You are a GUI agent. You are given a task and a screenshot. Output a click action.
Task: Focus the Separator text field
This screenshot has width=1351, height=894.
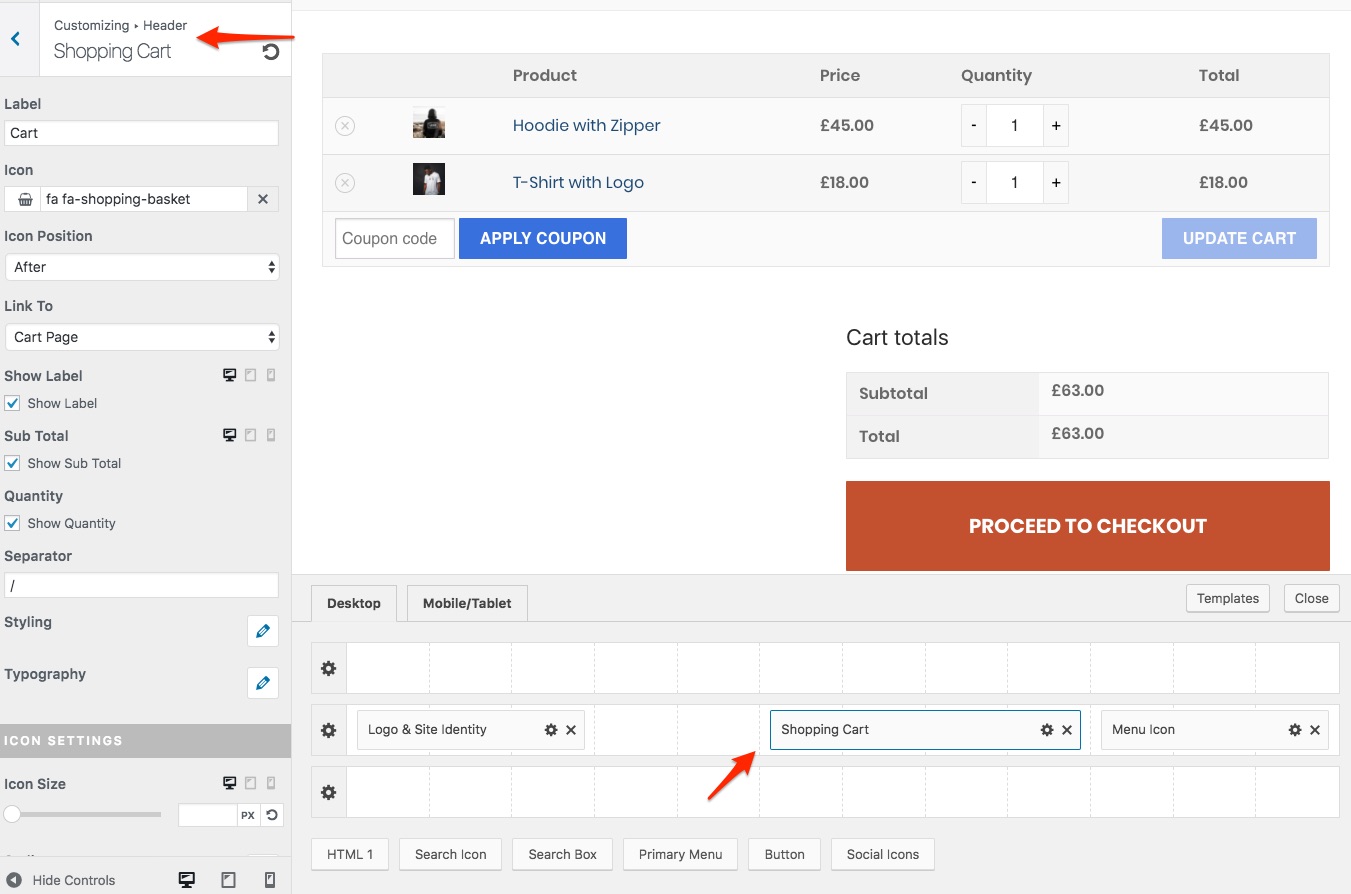pyautogui.click(x=142, y=585)
